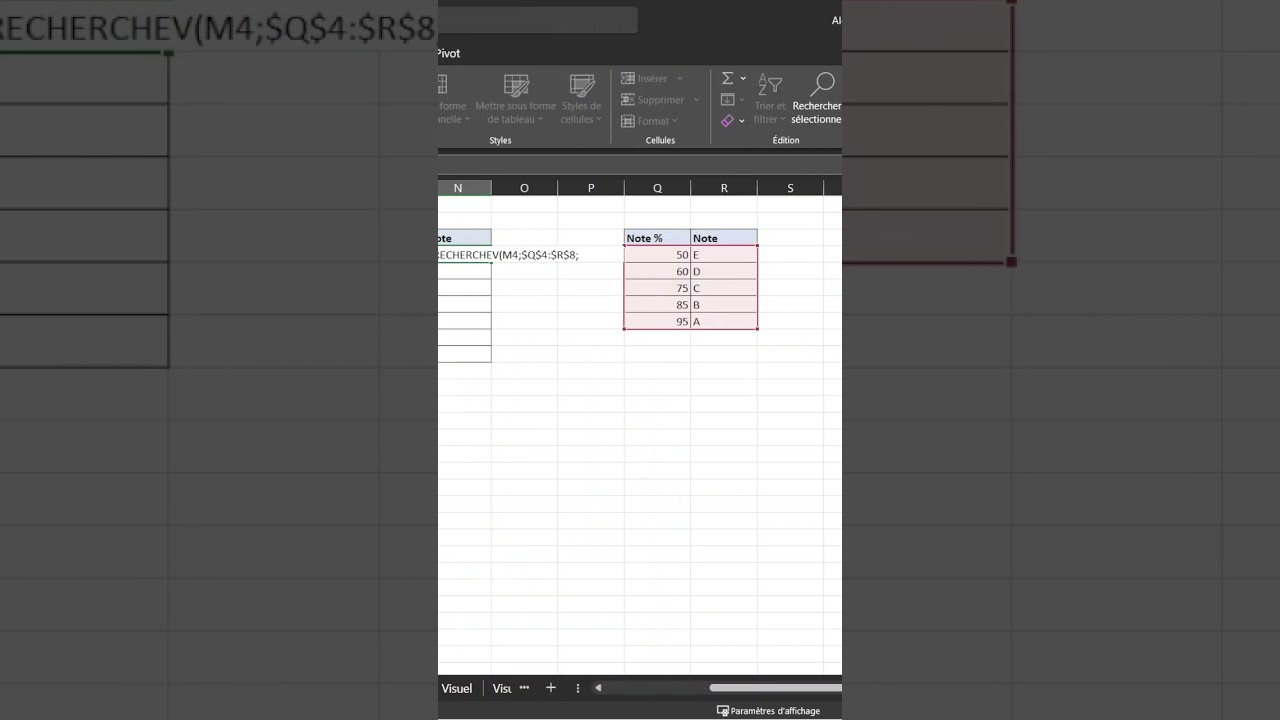Click the search box in title bar
Image resolution: width=1280 pixels, height=720 pixels.
coord(537,20)
